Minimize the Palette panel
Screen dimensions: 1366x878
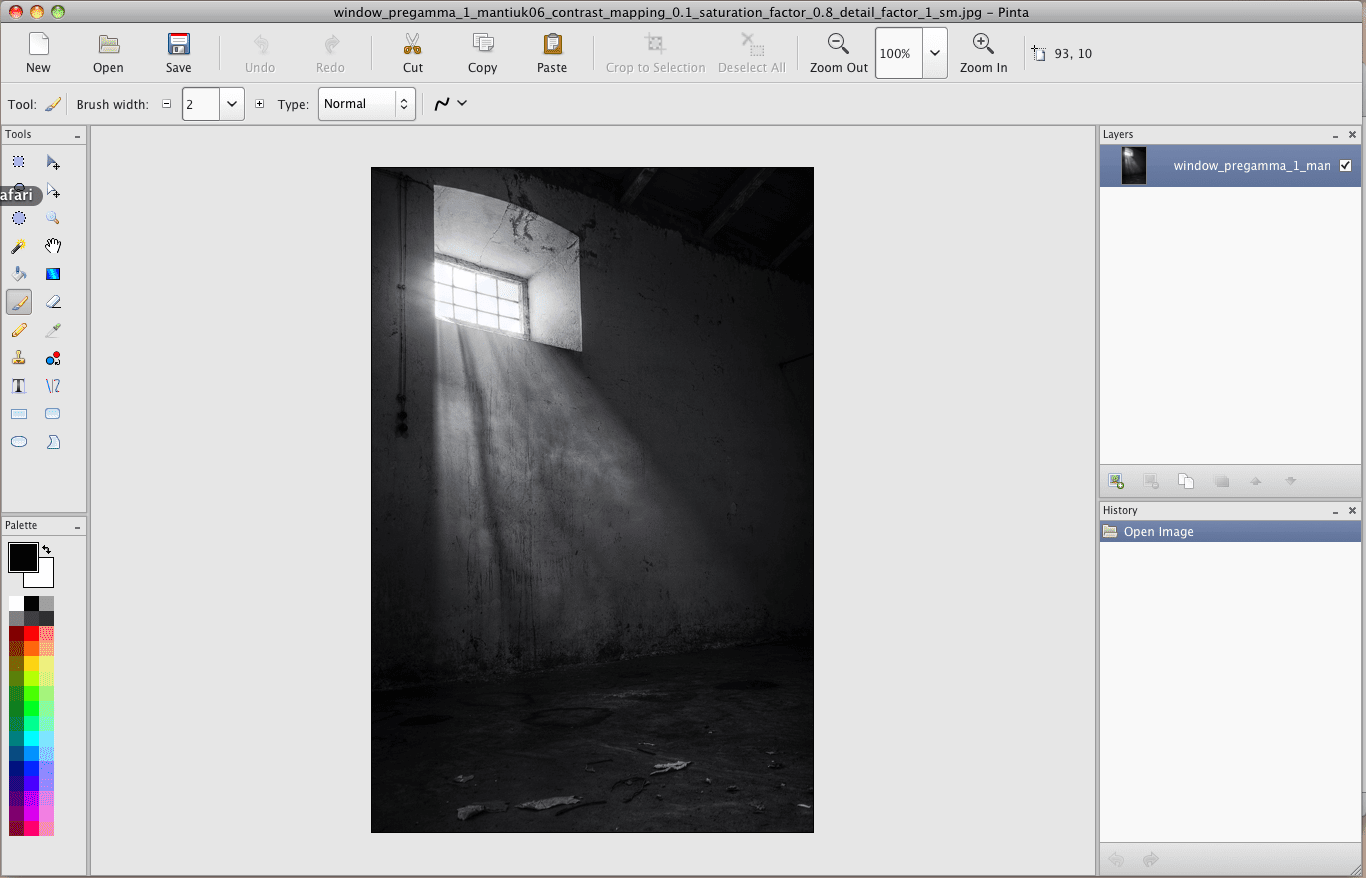click(77, 526)
